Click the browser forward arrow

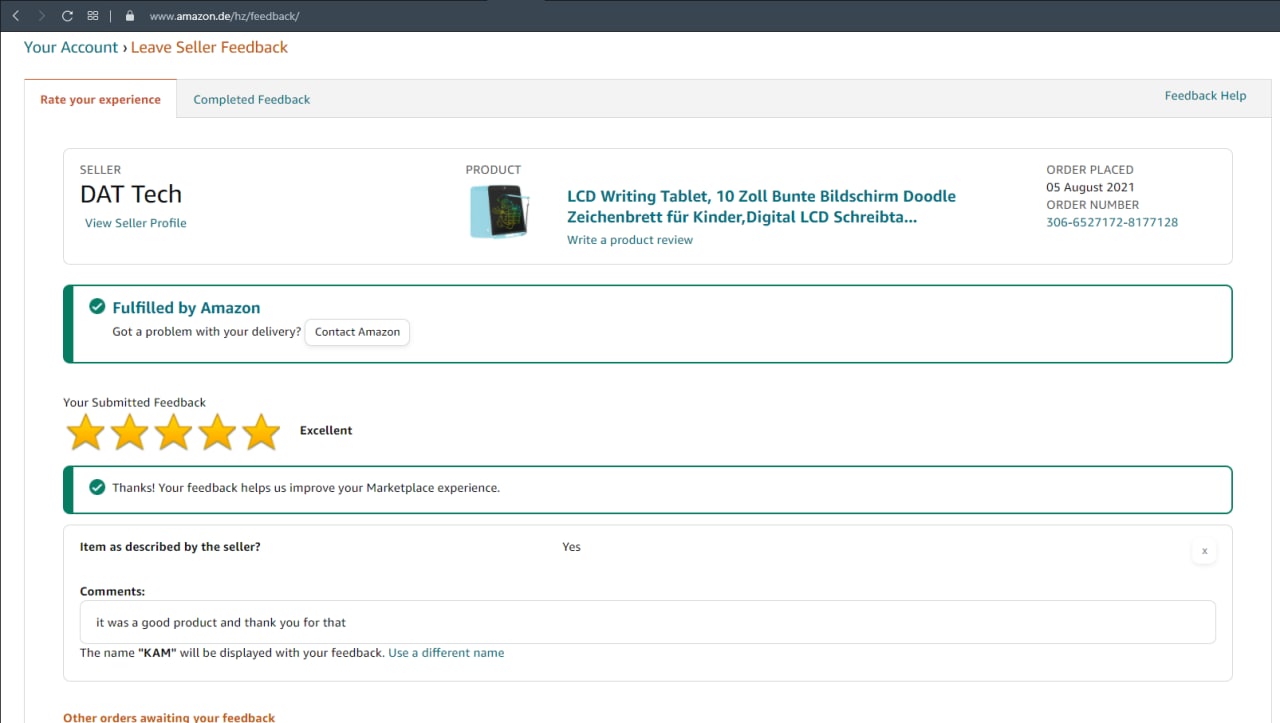click(x=41, y=16)
